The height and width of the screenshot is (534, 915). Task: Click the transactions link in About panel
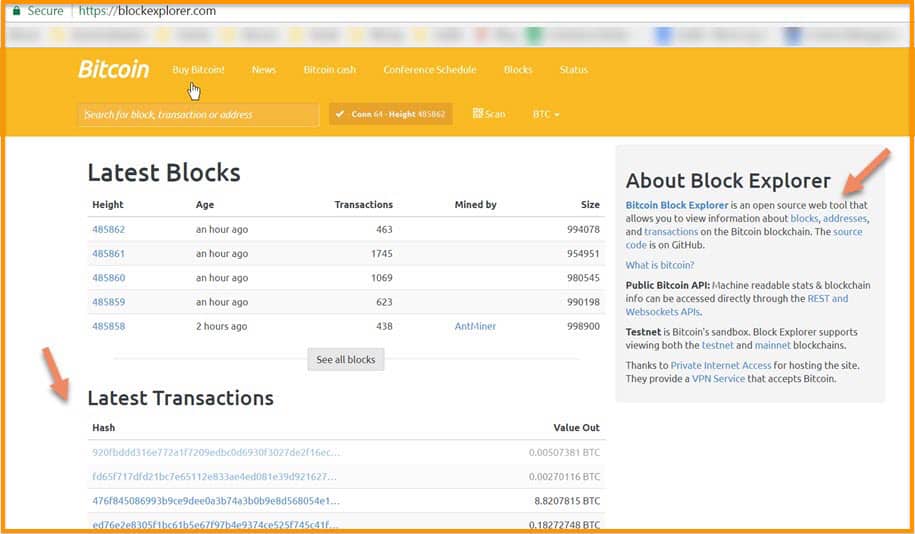pyautogui.click(x=671, y=232)
